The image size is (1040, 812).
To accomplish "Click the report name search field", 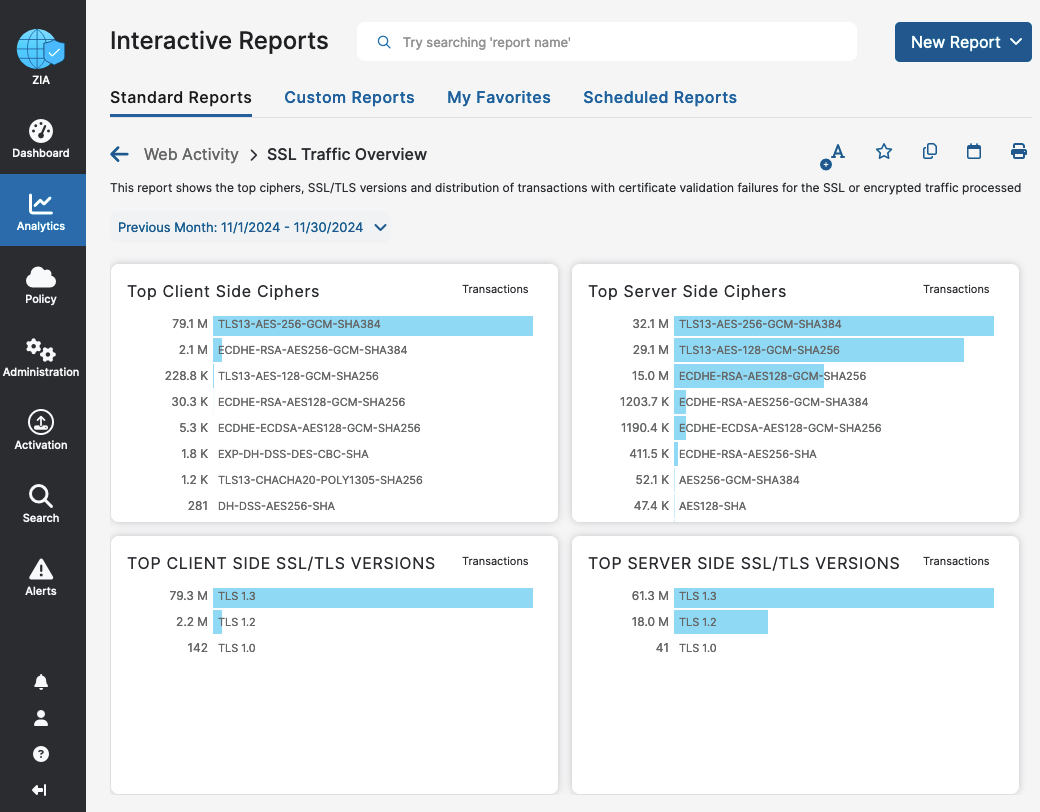I will click(607, 42).
